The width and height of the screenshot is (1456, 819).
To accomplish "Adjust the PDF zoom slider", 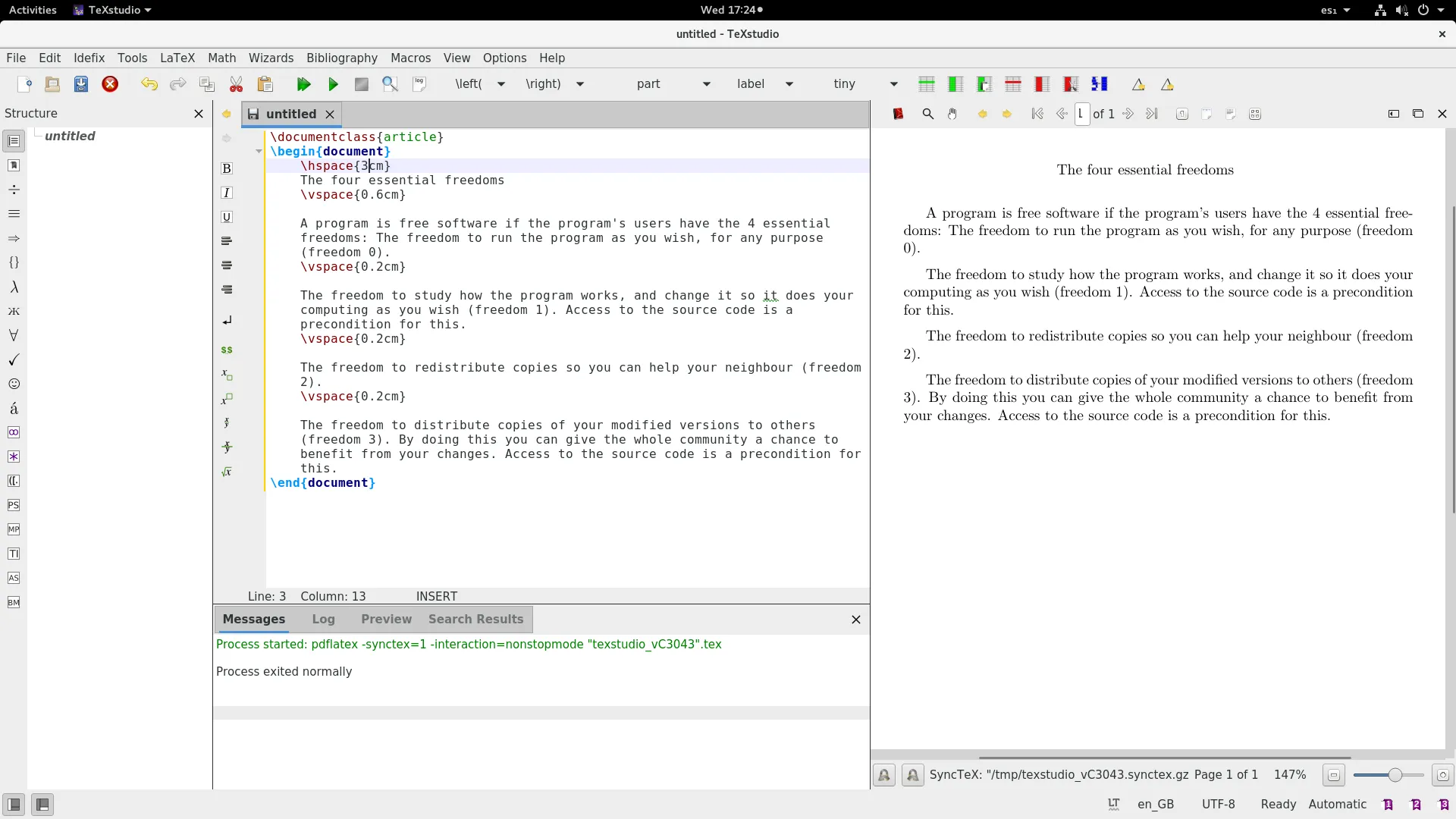I will point(1394,775).
